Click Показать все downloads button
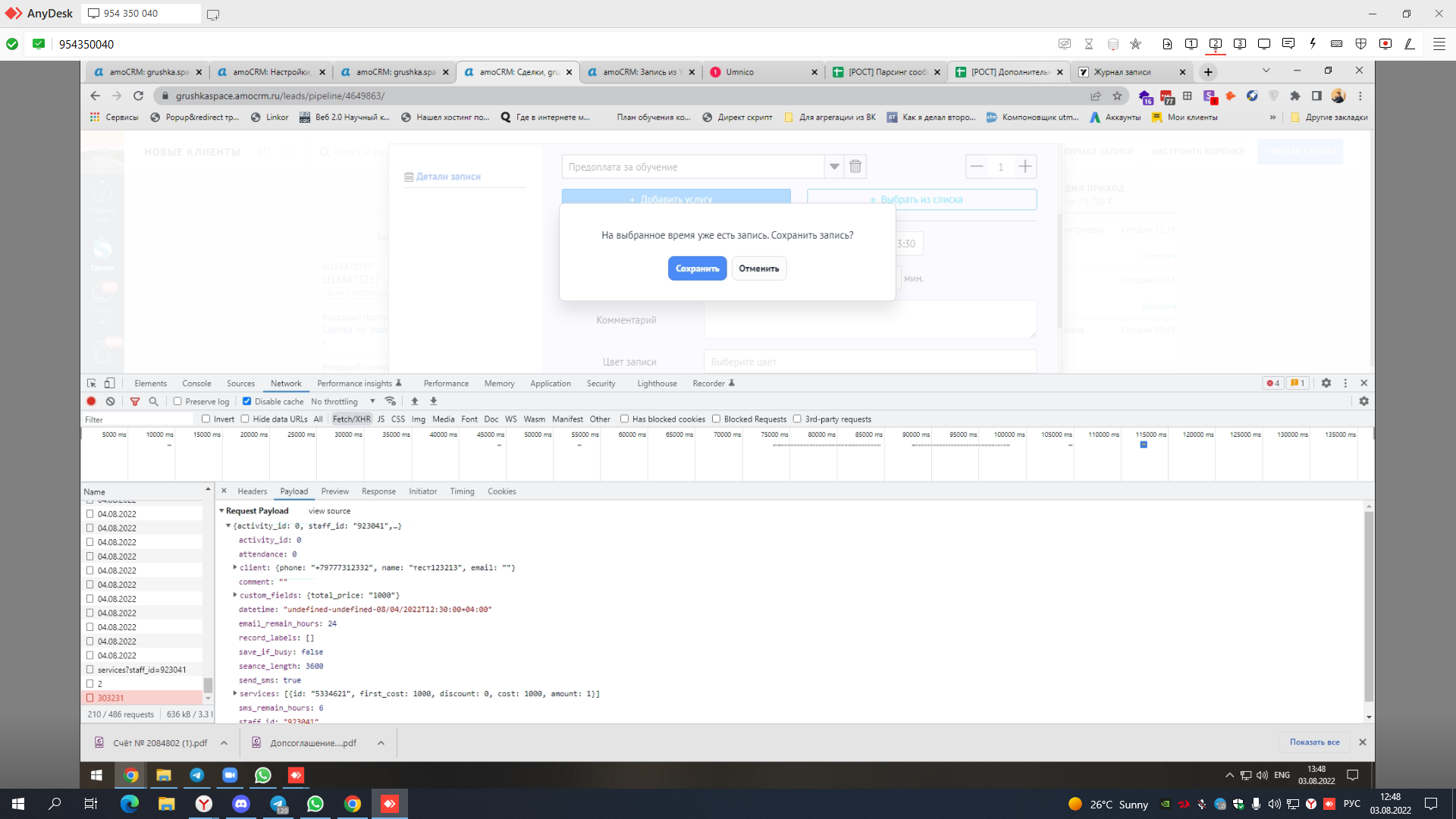Viewport: 1456px width, 819px height. (1315, 742)
